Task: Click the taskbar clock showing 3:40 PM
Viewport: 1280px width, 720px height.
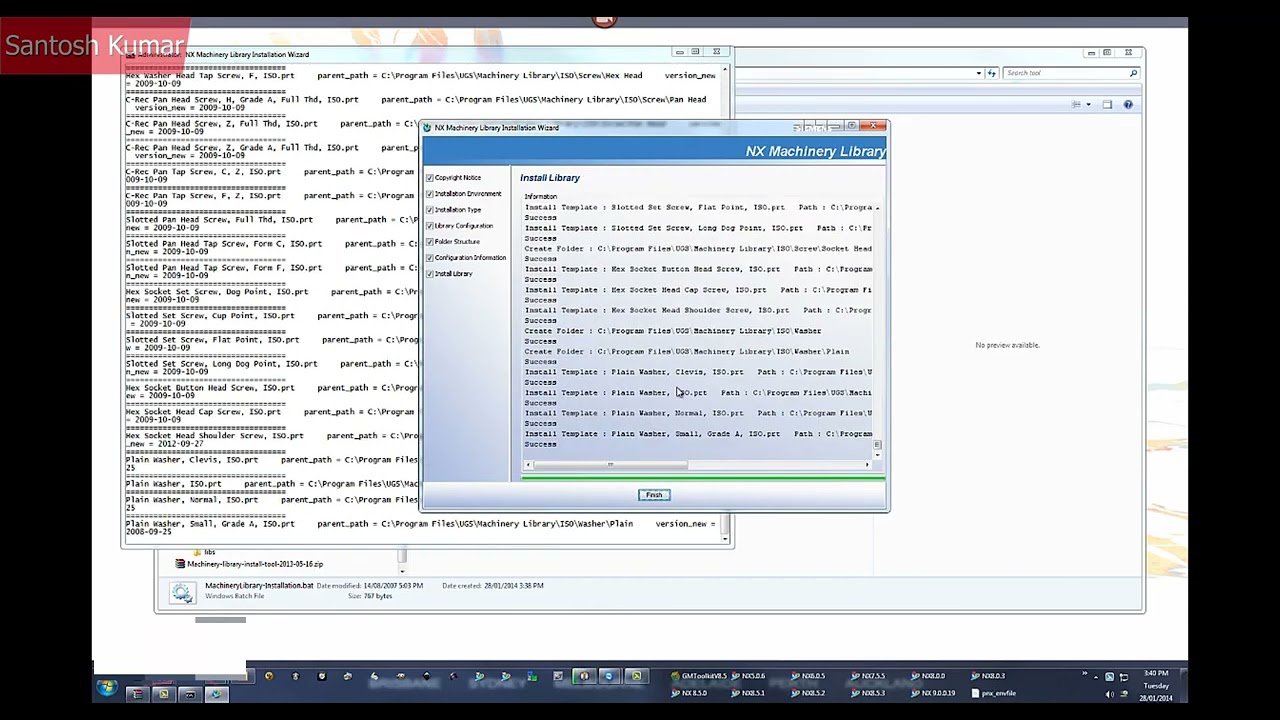Action: click(x=1156, y=685)
